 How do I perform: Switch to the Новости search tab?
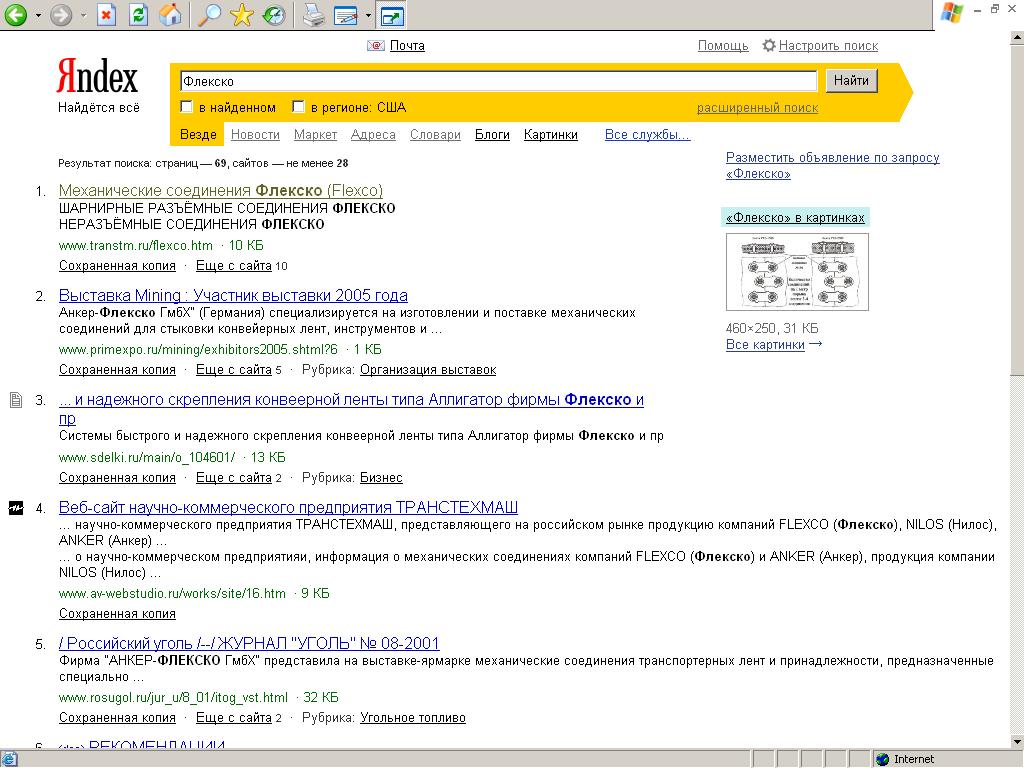point(255,134)
